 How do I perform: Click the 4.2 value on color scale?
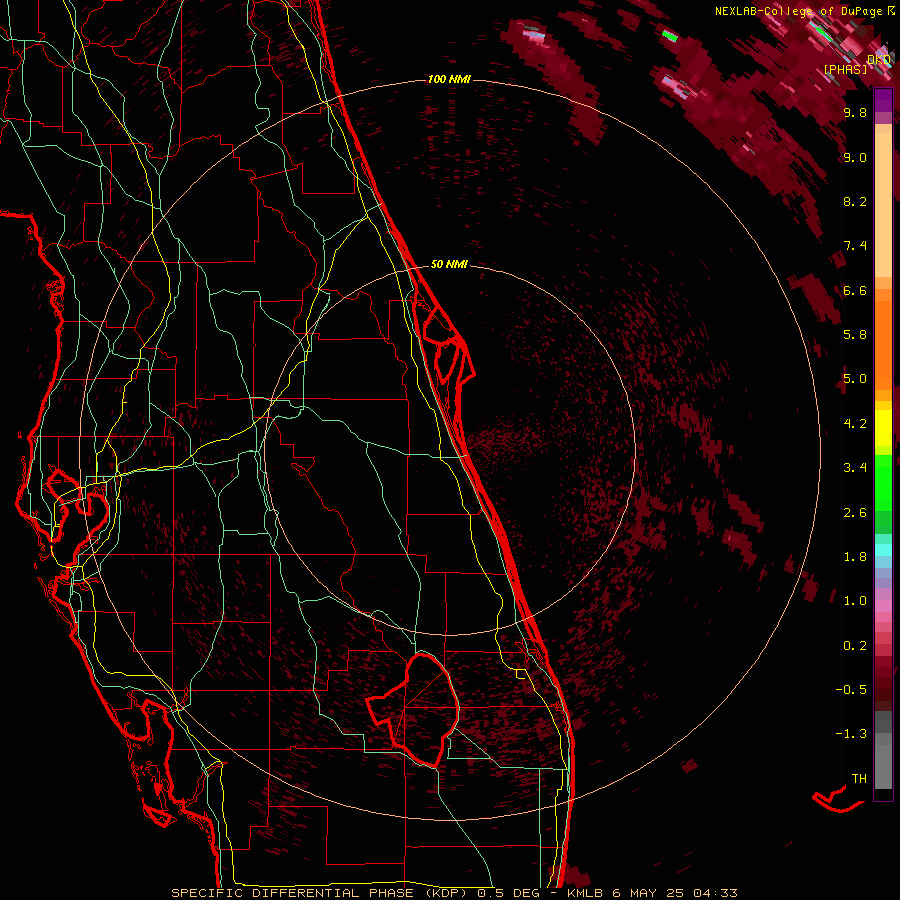855,424
